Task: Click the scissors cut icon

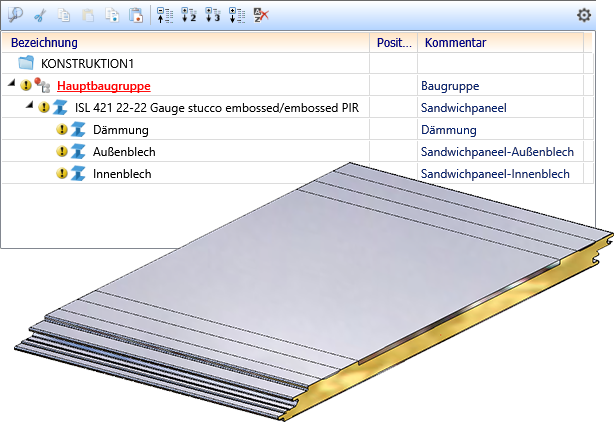Action: (x=40, y=16)
